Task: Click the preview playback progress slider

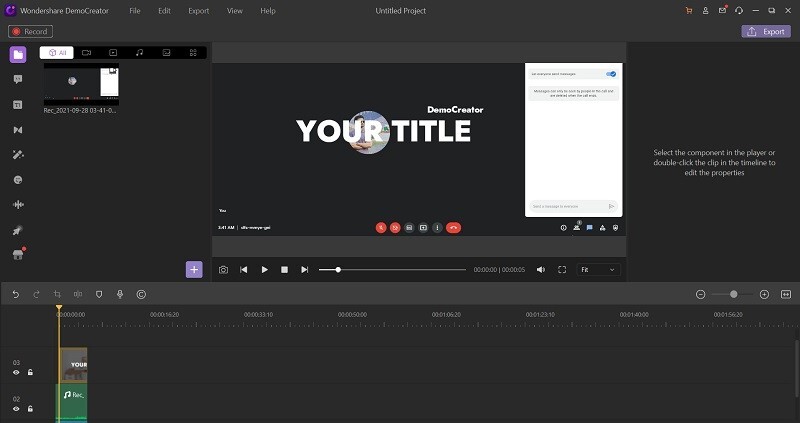Action: tap(392, 269)
